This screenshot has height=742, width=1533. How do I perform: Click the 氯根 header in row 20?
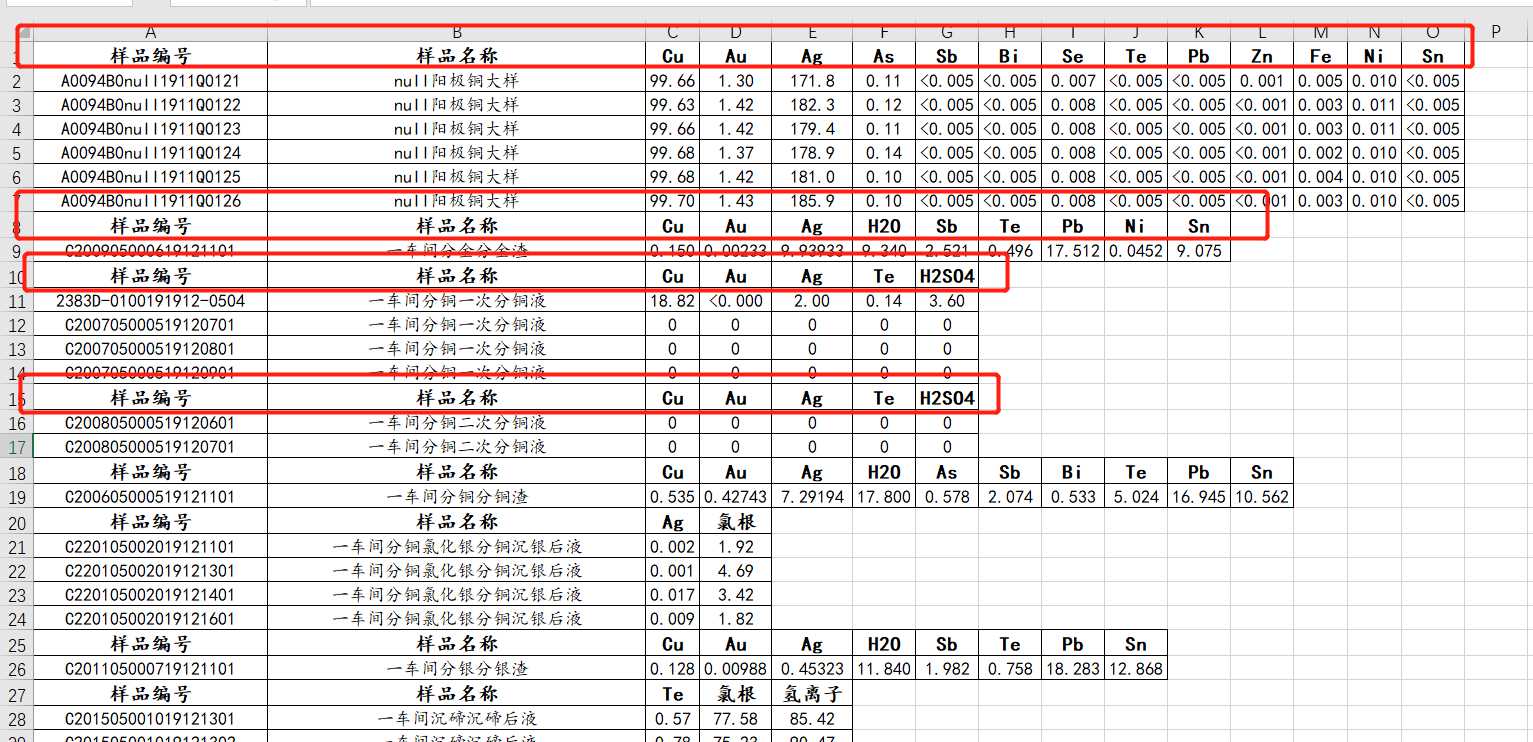[x=736, y=522]
